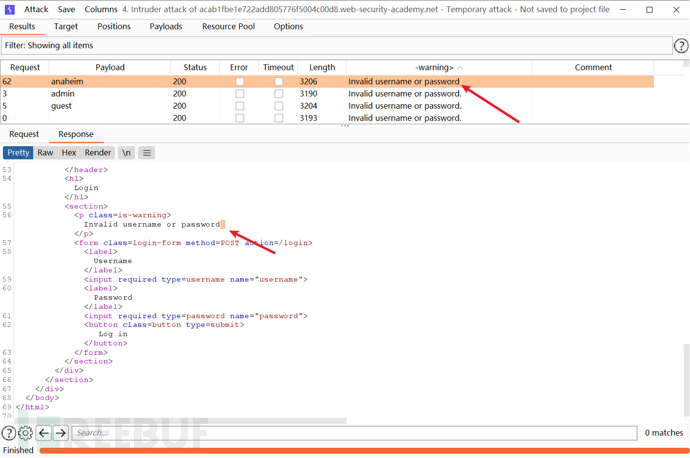Click the help icon beside the filter bar

[x=681, y=46]
